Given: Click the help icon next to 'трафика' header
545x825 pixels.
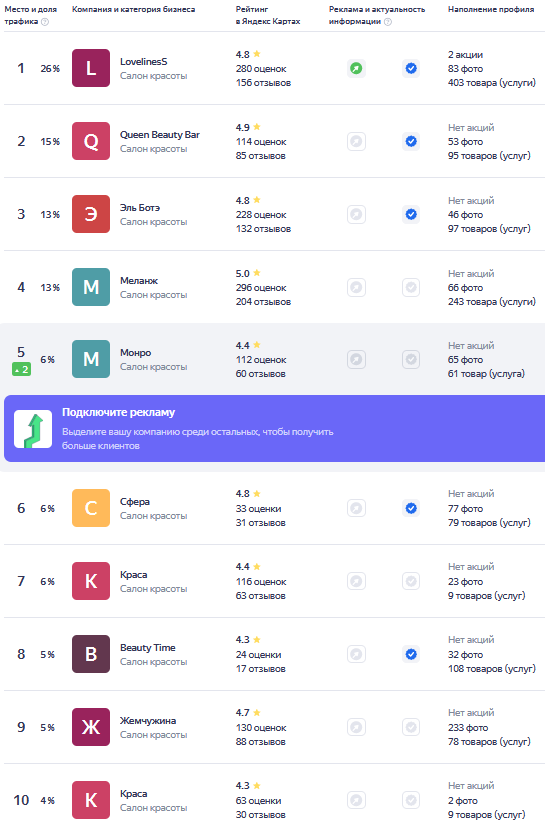Looking at the screenshot, I should [45, 22].
